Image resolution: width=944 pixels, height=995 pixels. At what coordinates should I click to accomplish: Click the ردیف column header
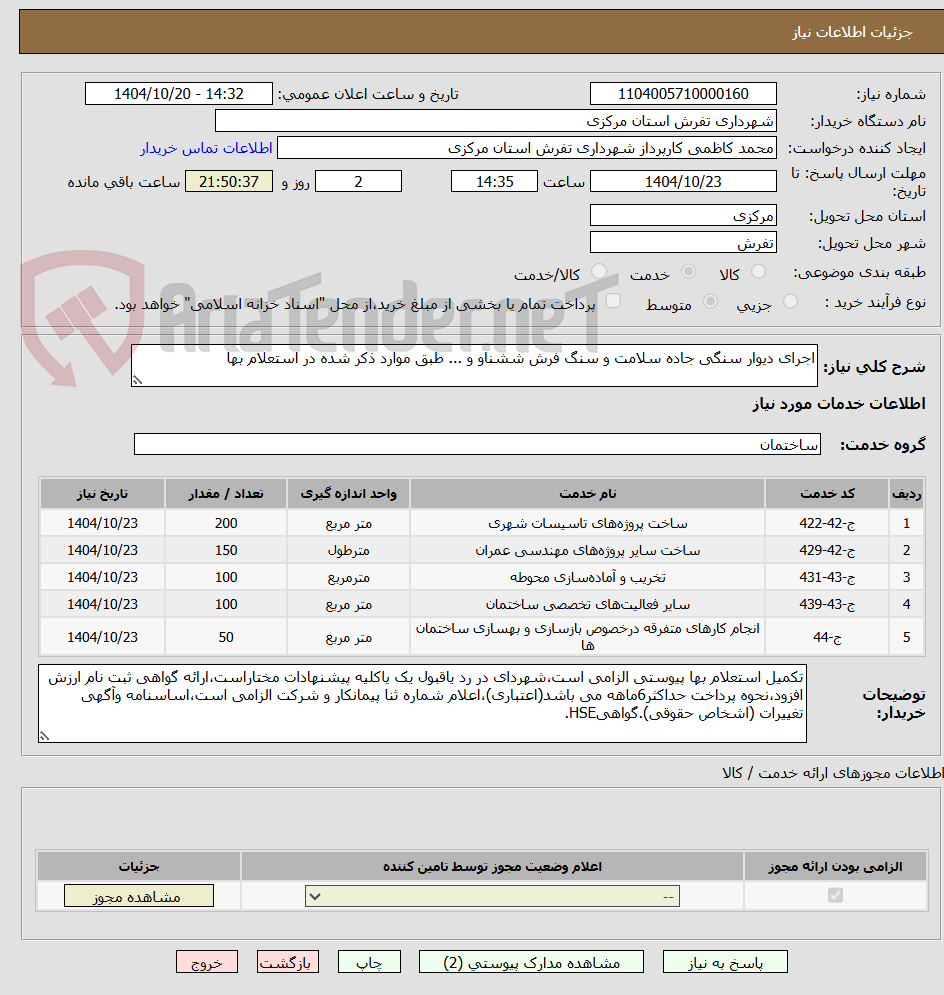tap(906, 494)
